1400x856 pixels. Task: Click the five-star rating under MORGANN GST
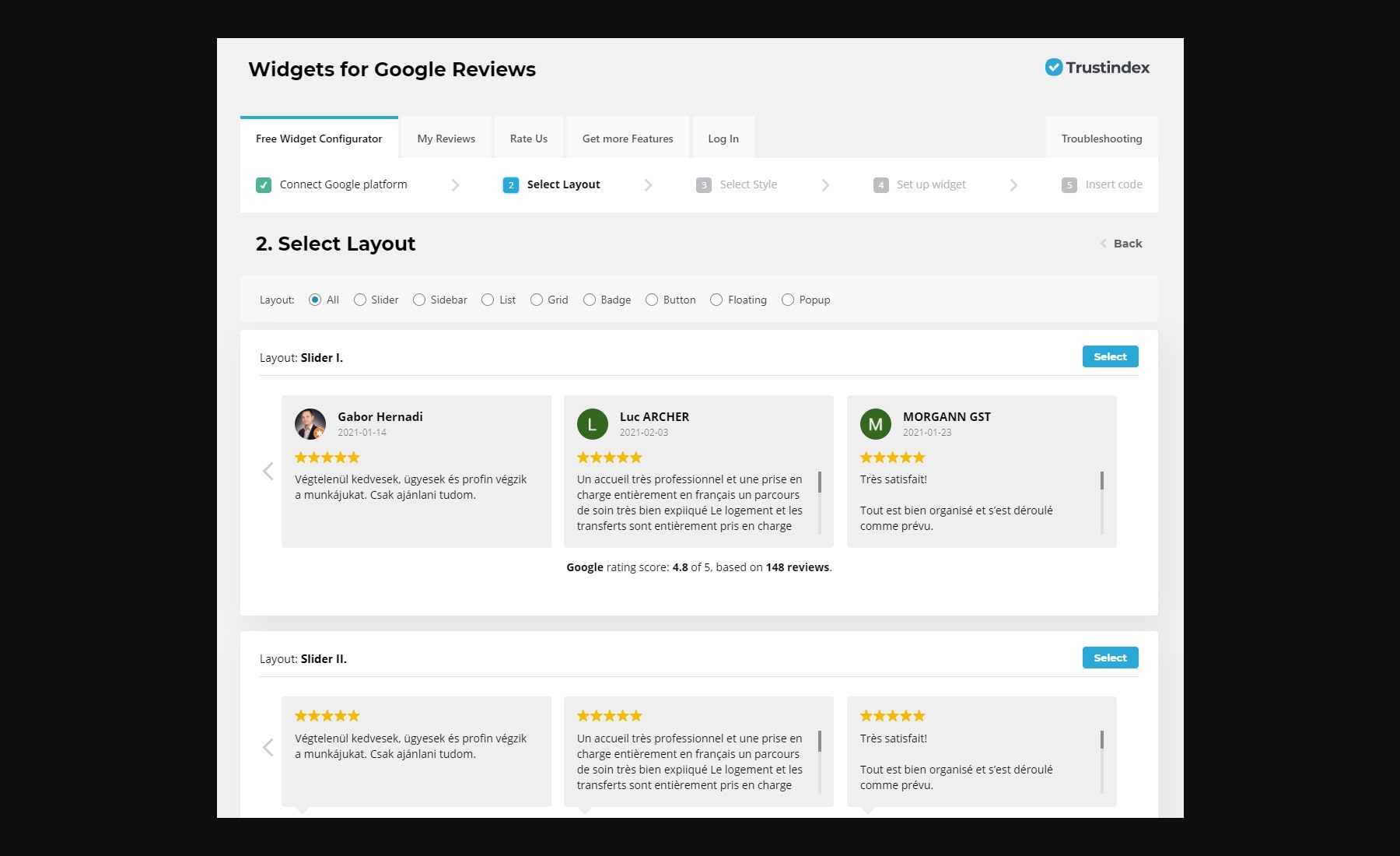tap(892, 457)
